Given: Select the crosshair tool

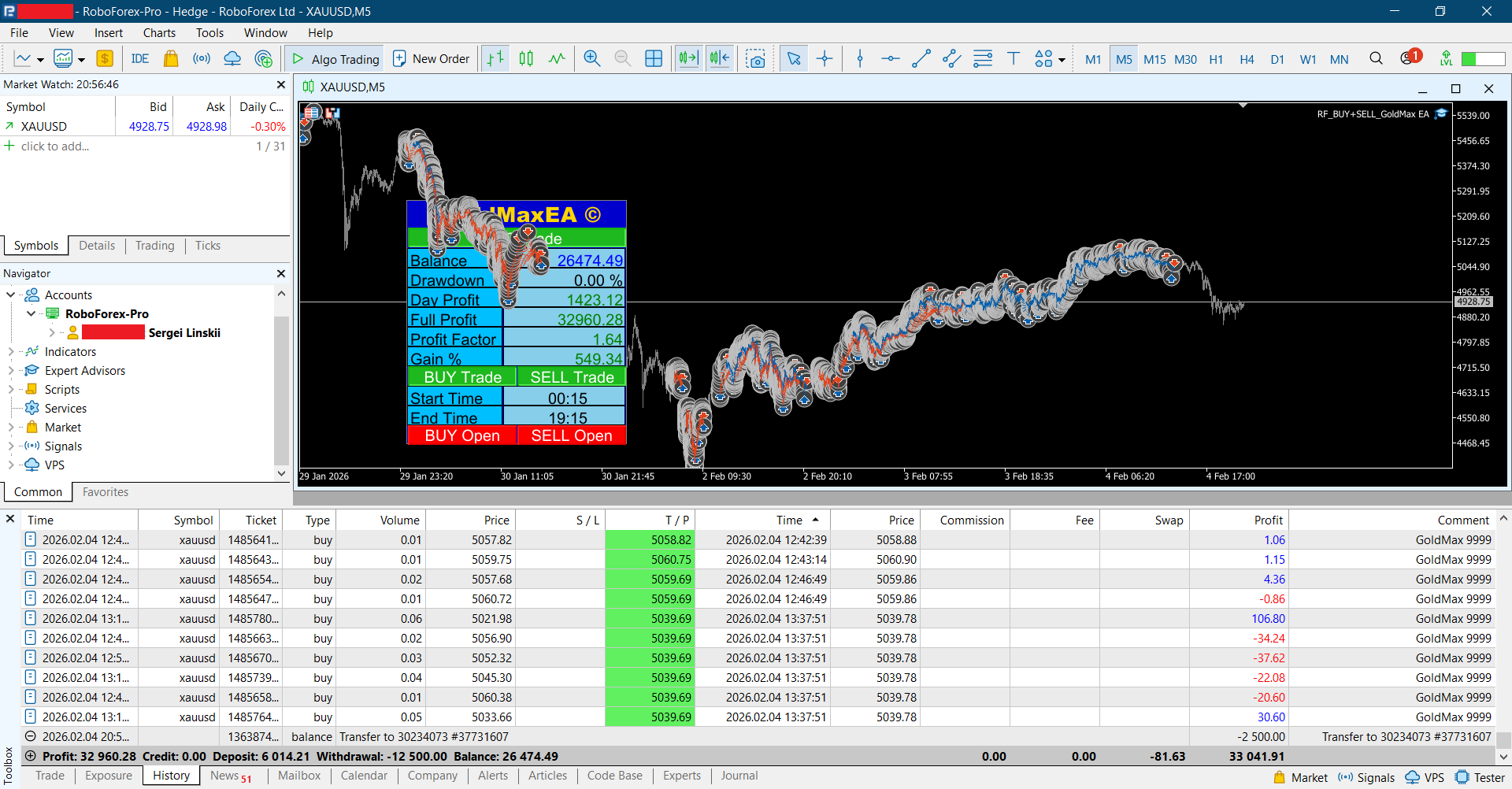Looking at the screenshot, I should pos(825,59).
